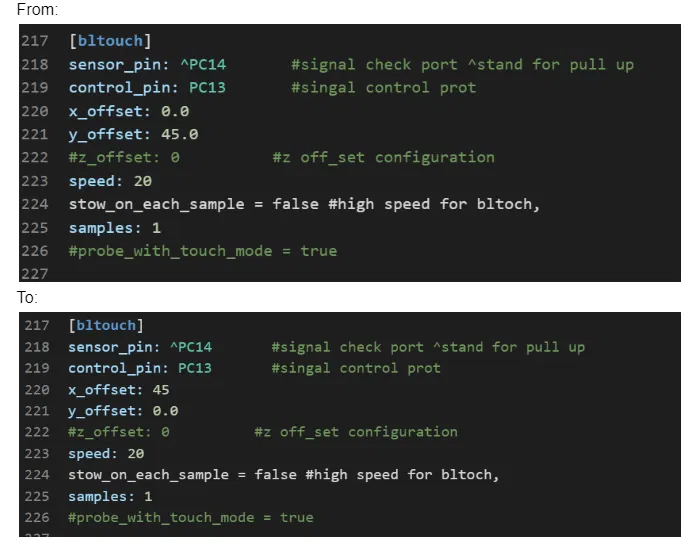Click the "#z off_set configuration" comment in the top snippet

383,157
